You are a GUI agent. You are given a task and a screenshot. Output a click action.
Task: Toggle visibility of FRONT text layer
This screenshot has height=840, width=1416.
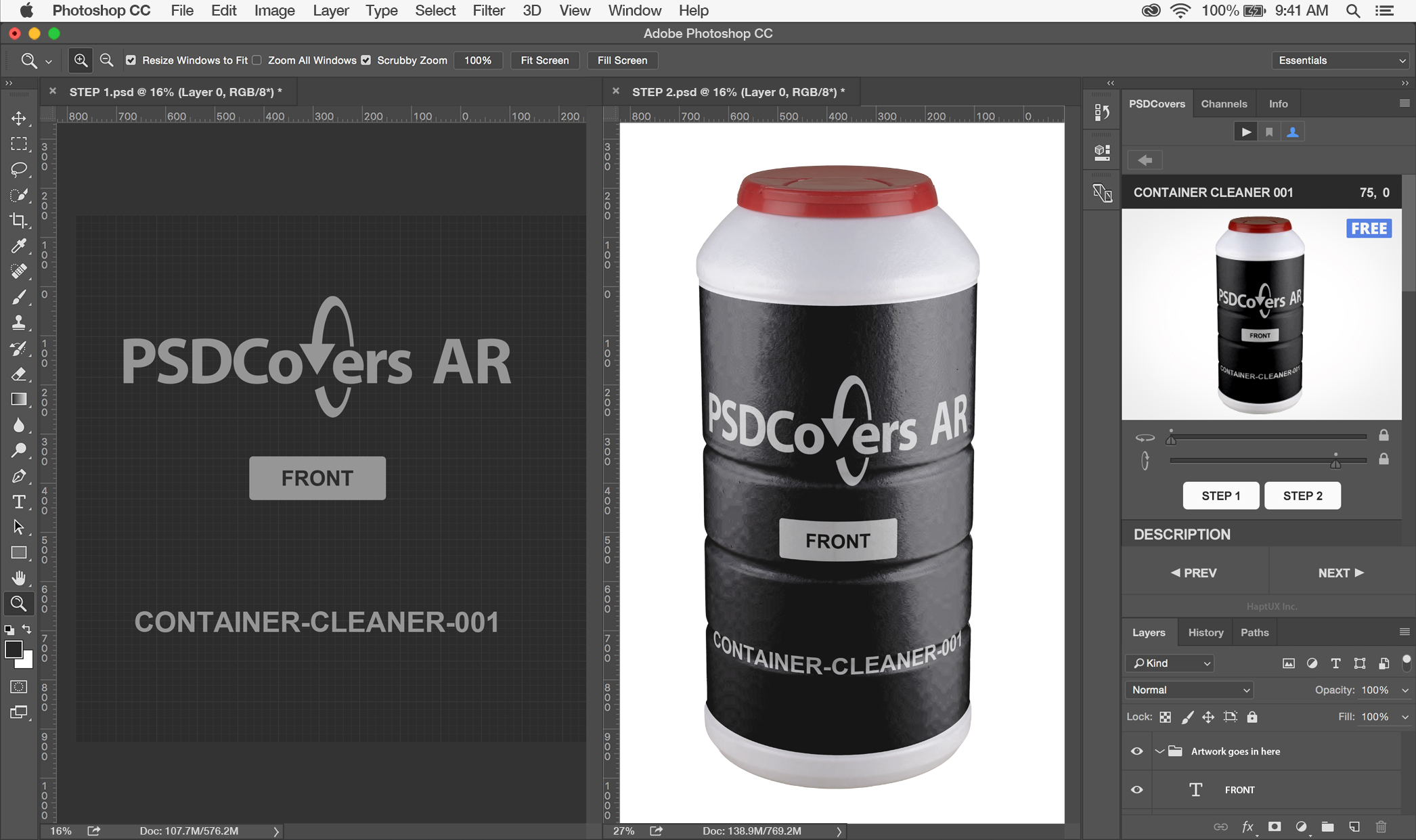click(1137, 789)
